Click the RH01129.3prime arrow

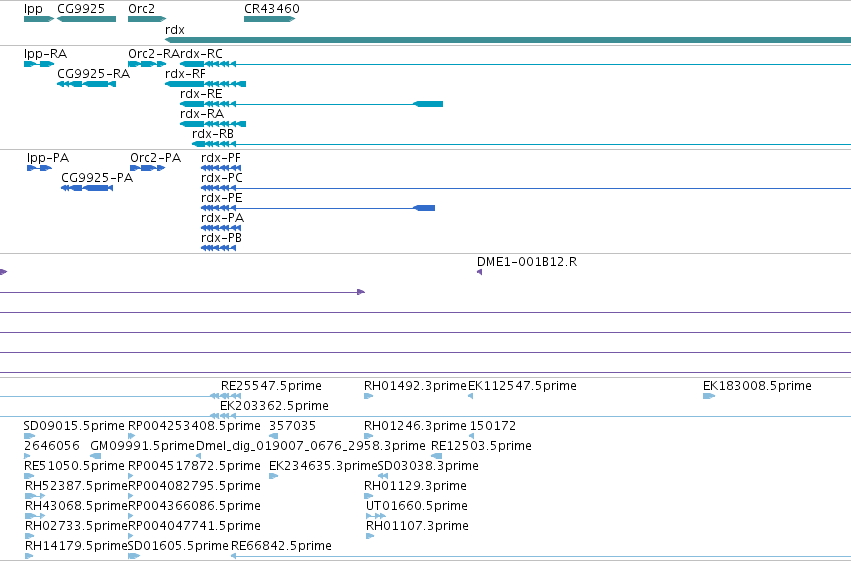coord(369,496)
